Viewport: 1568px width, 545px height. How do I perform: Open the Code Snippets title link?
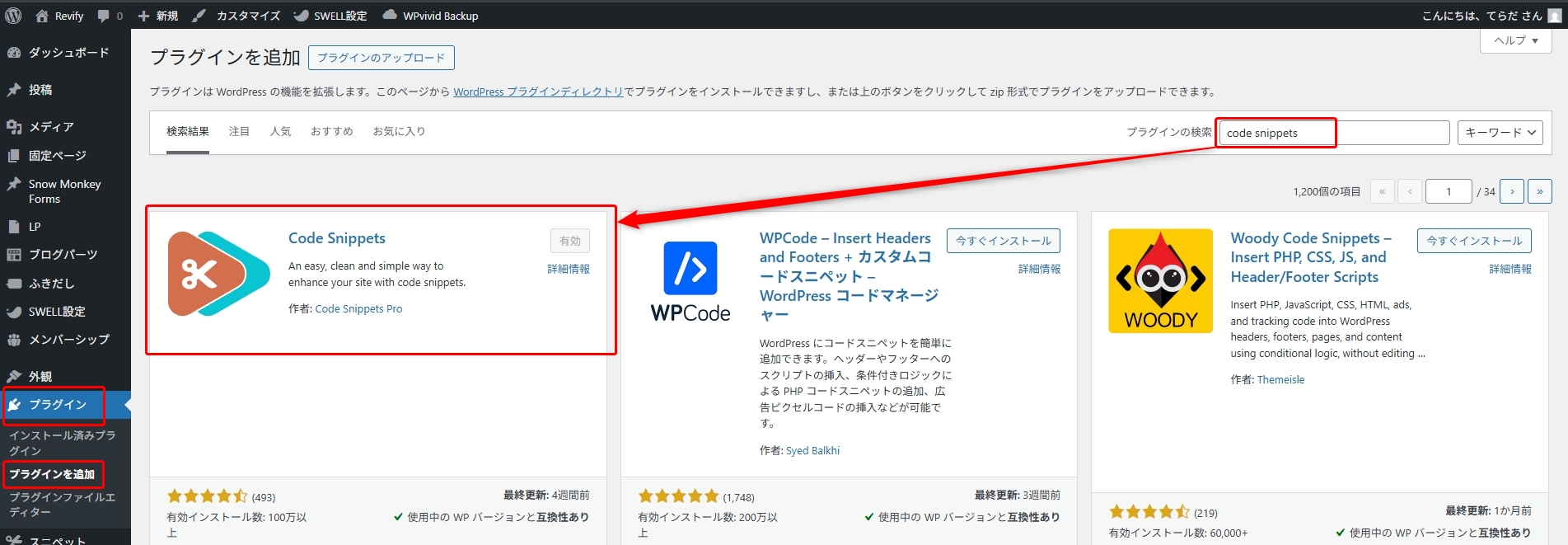[337, 238]
